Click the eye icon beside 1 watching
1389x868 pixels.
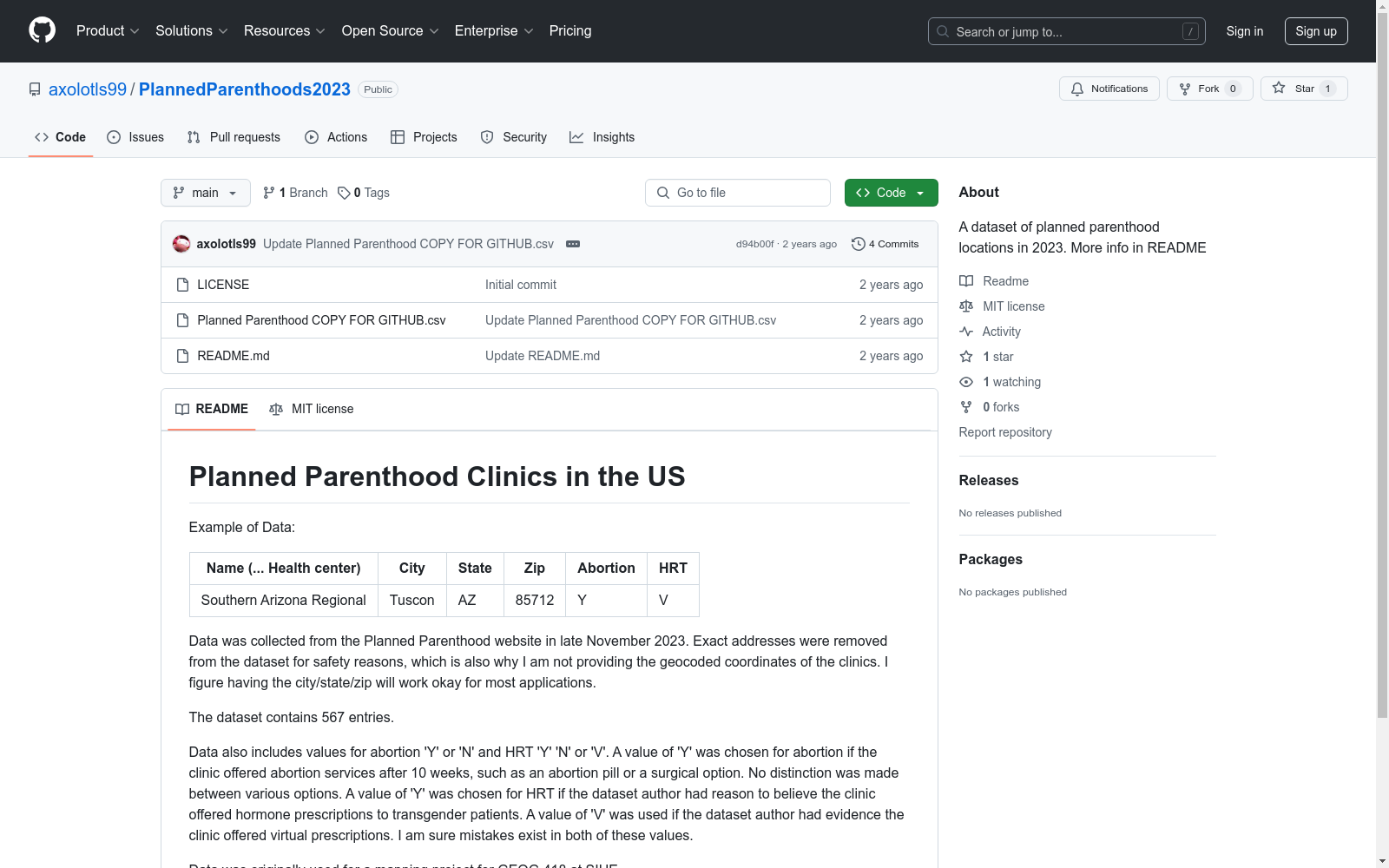click(x=966, y=382)
